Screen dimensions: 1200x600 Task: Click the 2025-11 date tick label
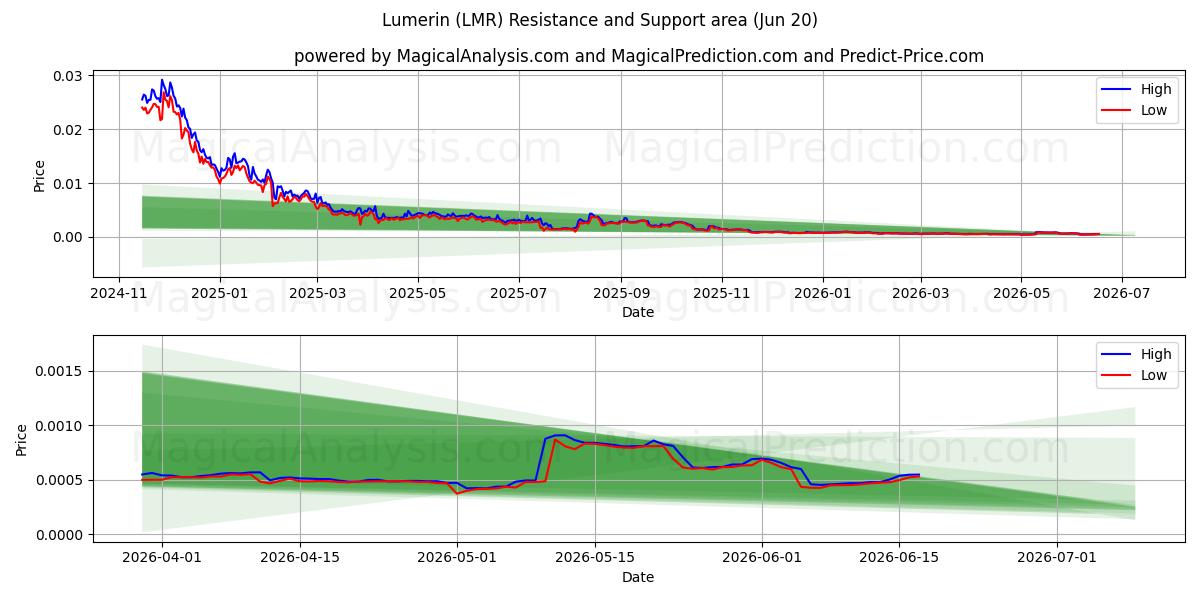coord(722,293)
